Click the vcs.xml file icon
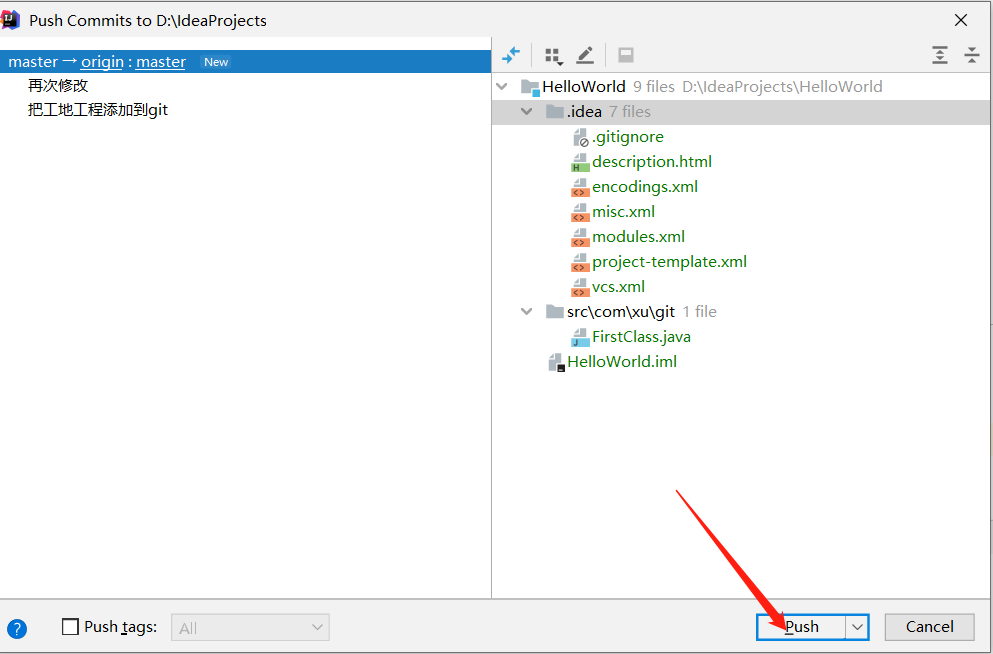The height and width of the screenshot is (654, 993). pos(580,287)
